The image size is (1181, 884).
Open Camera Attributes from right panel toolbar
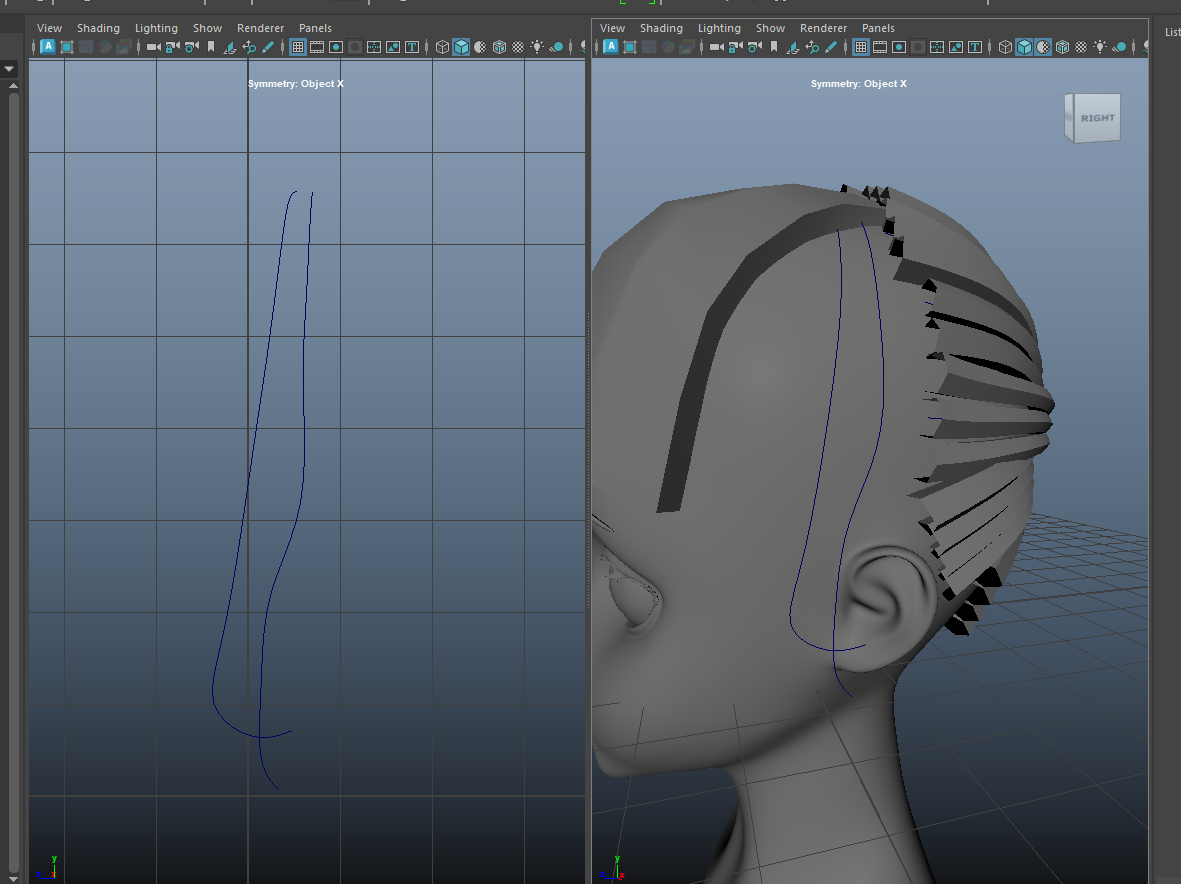[x=755, y=47]
